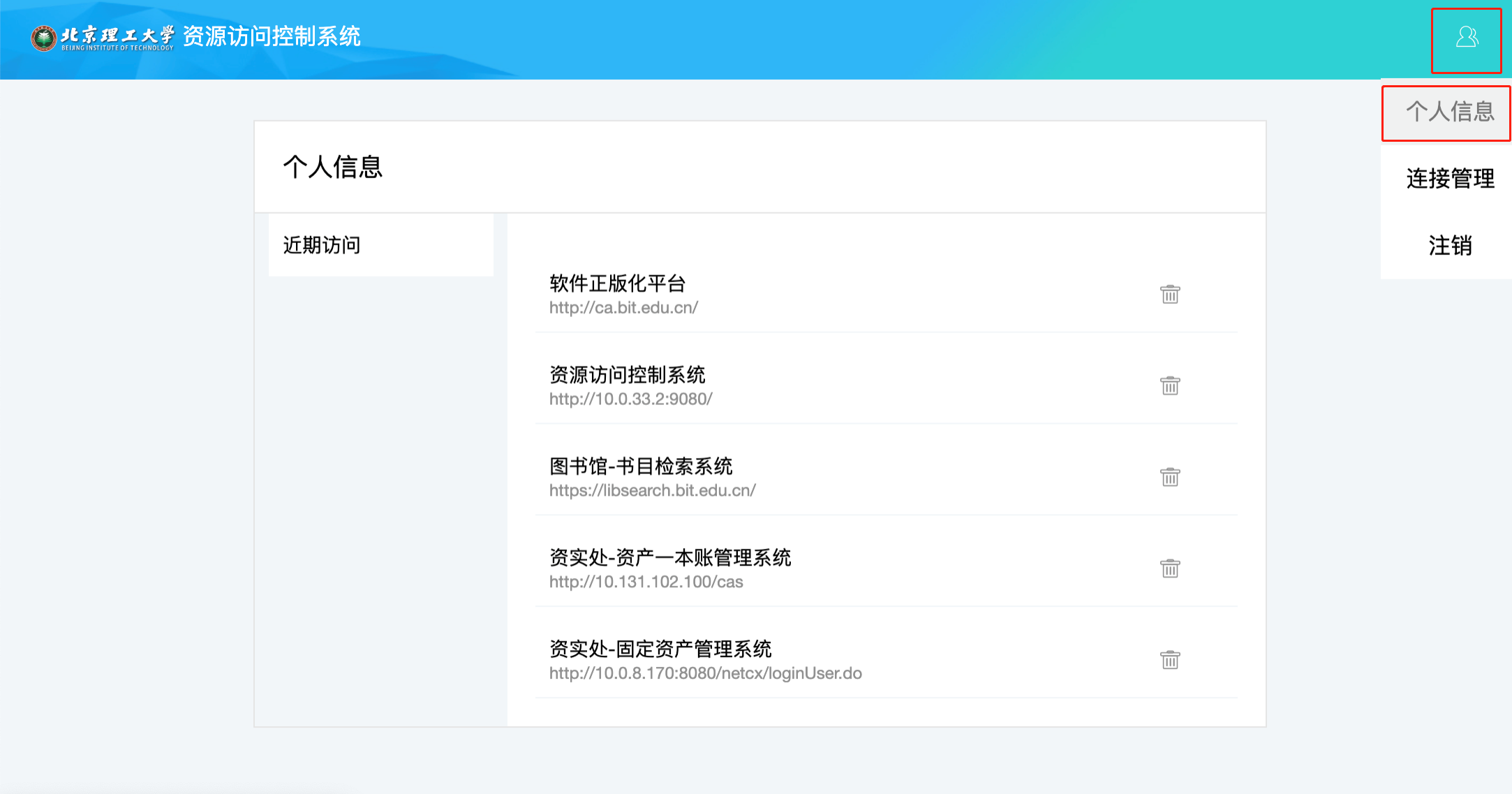The width and height of the screenshot is (1512, 794).
Task: Delete the 软件正版化平台 recent entry
Action: [x=1170, y=294]
